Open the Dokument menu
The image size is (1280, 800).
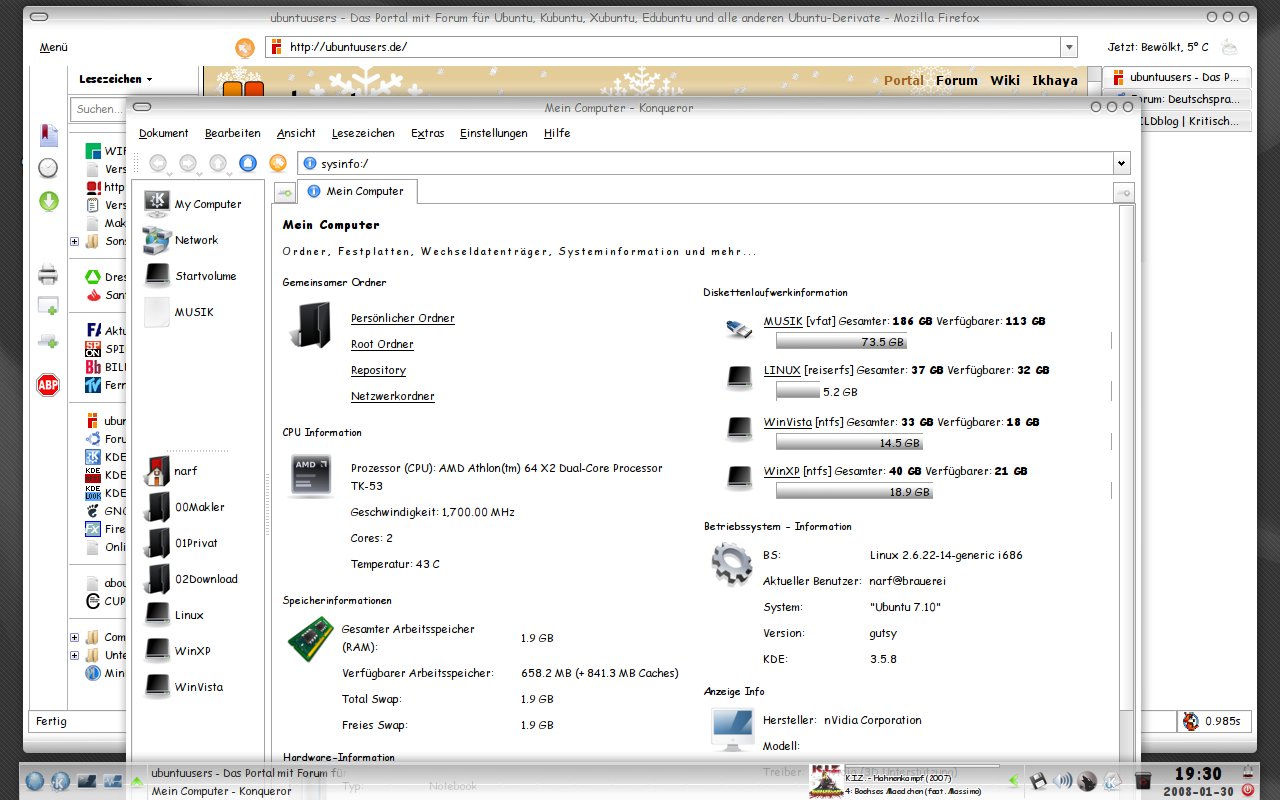[164, 133]
